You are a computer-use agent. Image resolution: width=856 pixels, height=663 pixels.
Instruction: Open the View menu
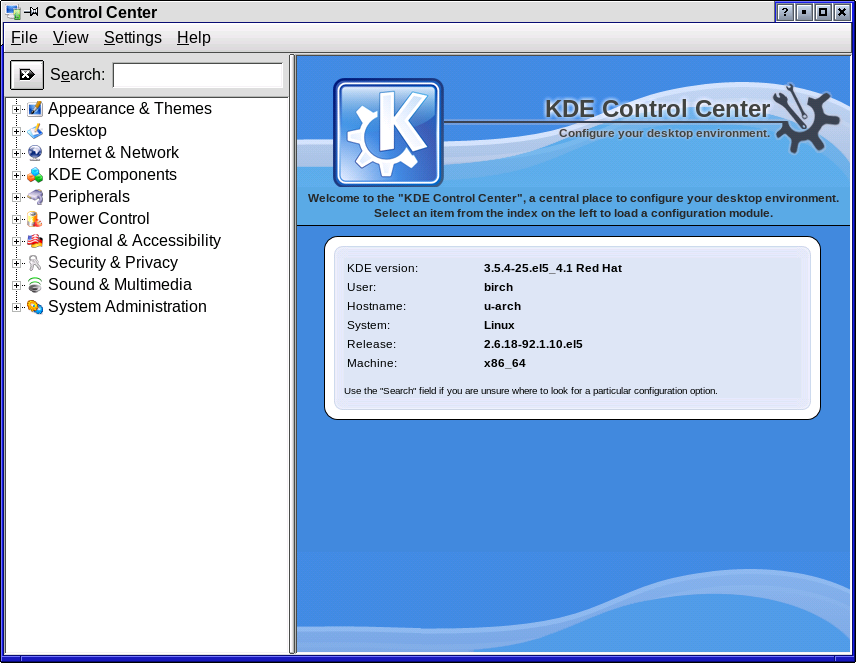[70, 38]
